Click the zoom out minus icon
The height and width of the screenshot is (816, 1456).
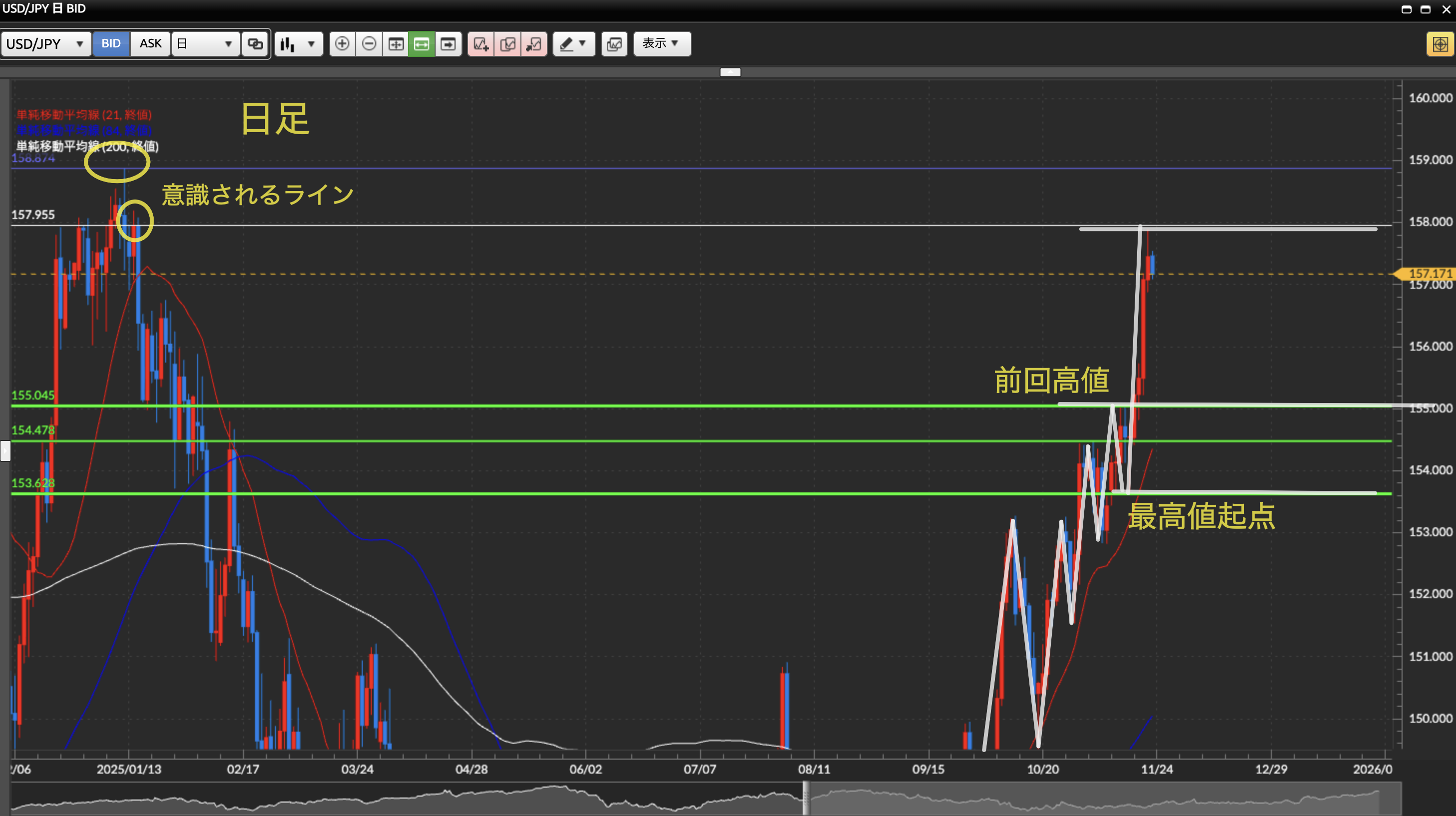click(x=369, y=43)
